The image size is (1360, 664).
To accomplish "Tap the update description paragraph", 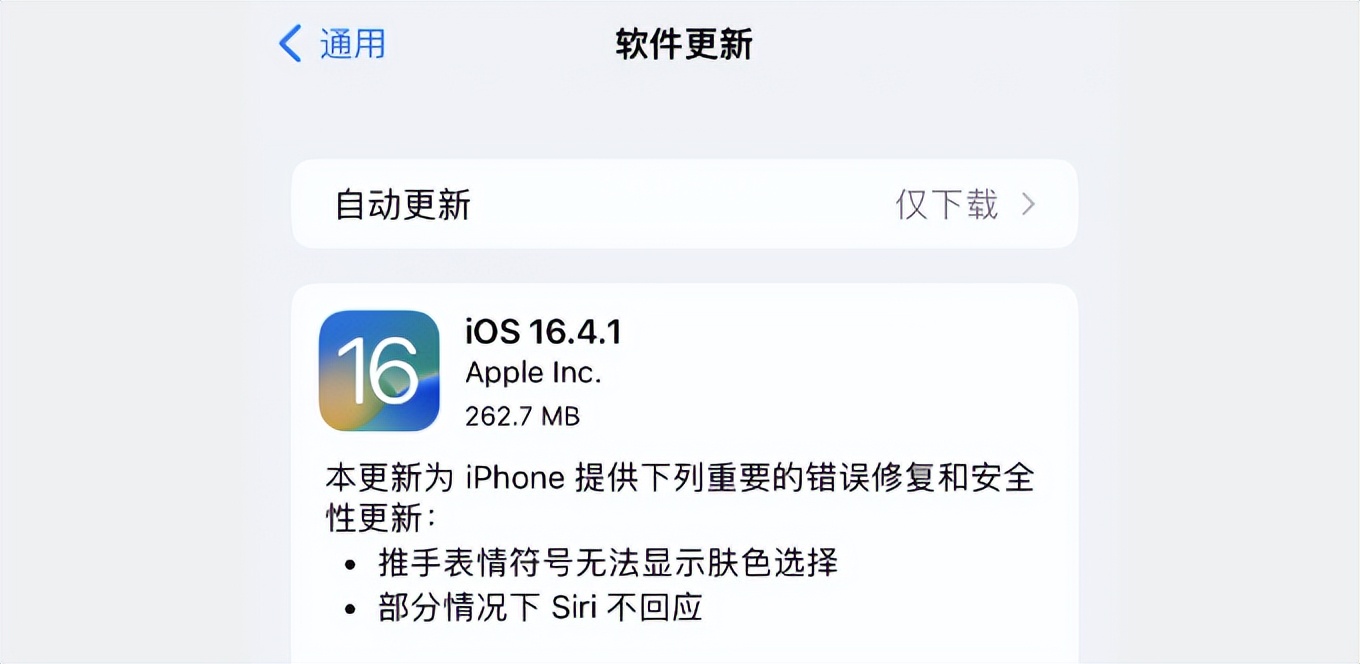I will click(x=683, y=498).
